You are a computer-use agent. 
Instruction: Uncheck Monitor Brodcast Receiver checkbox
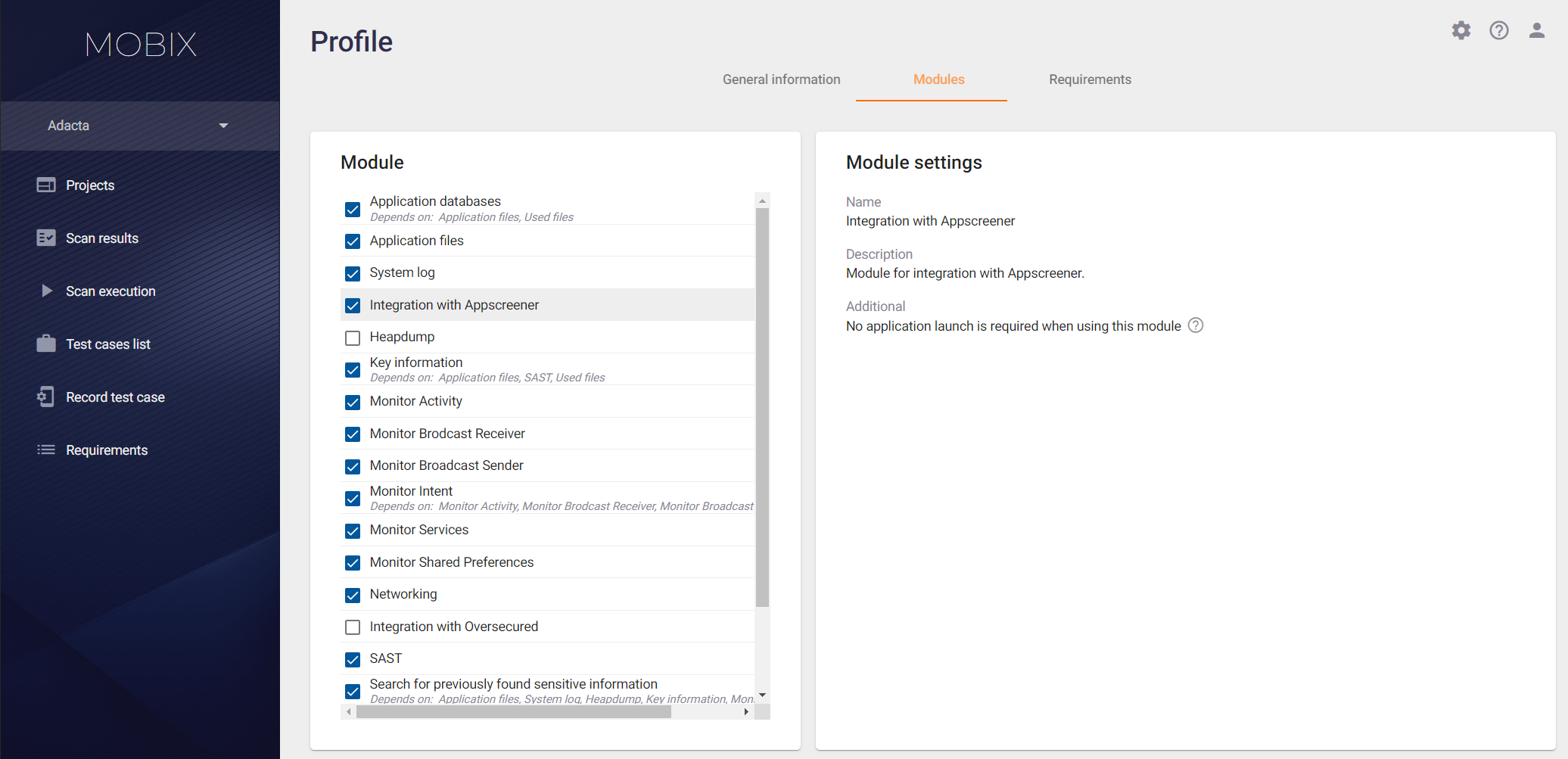(x=353, y=434)
